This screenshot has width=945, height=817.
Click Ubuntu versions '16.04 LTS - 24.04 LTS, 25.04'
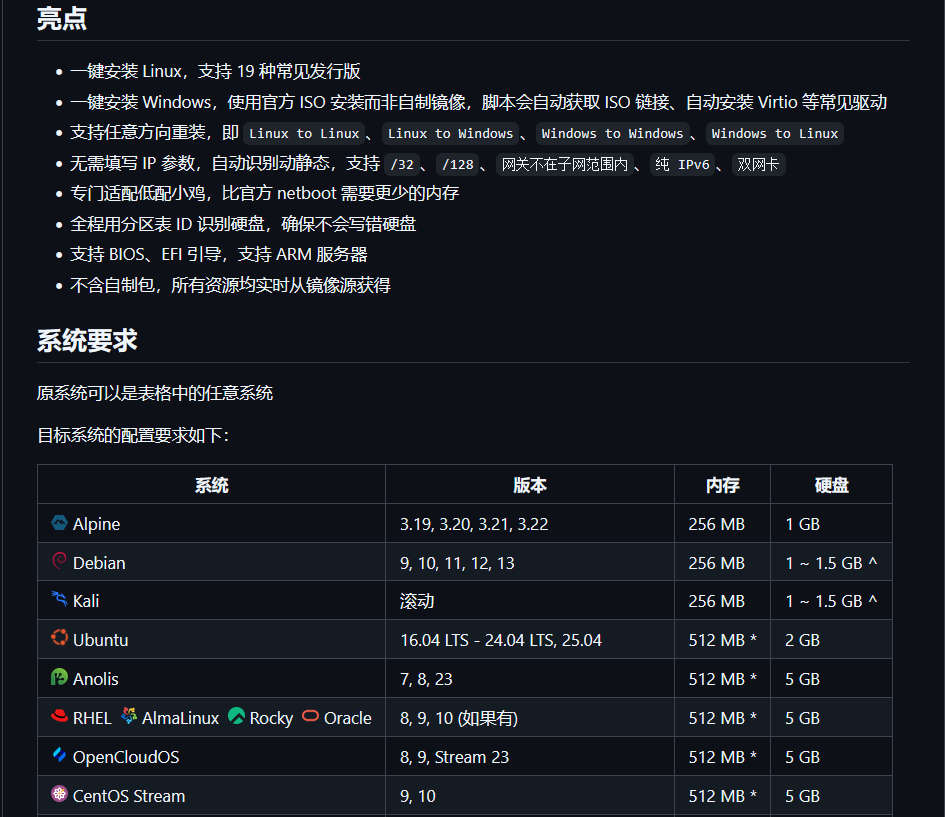(501, 640)
